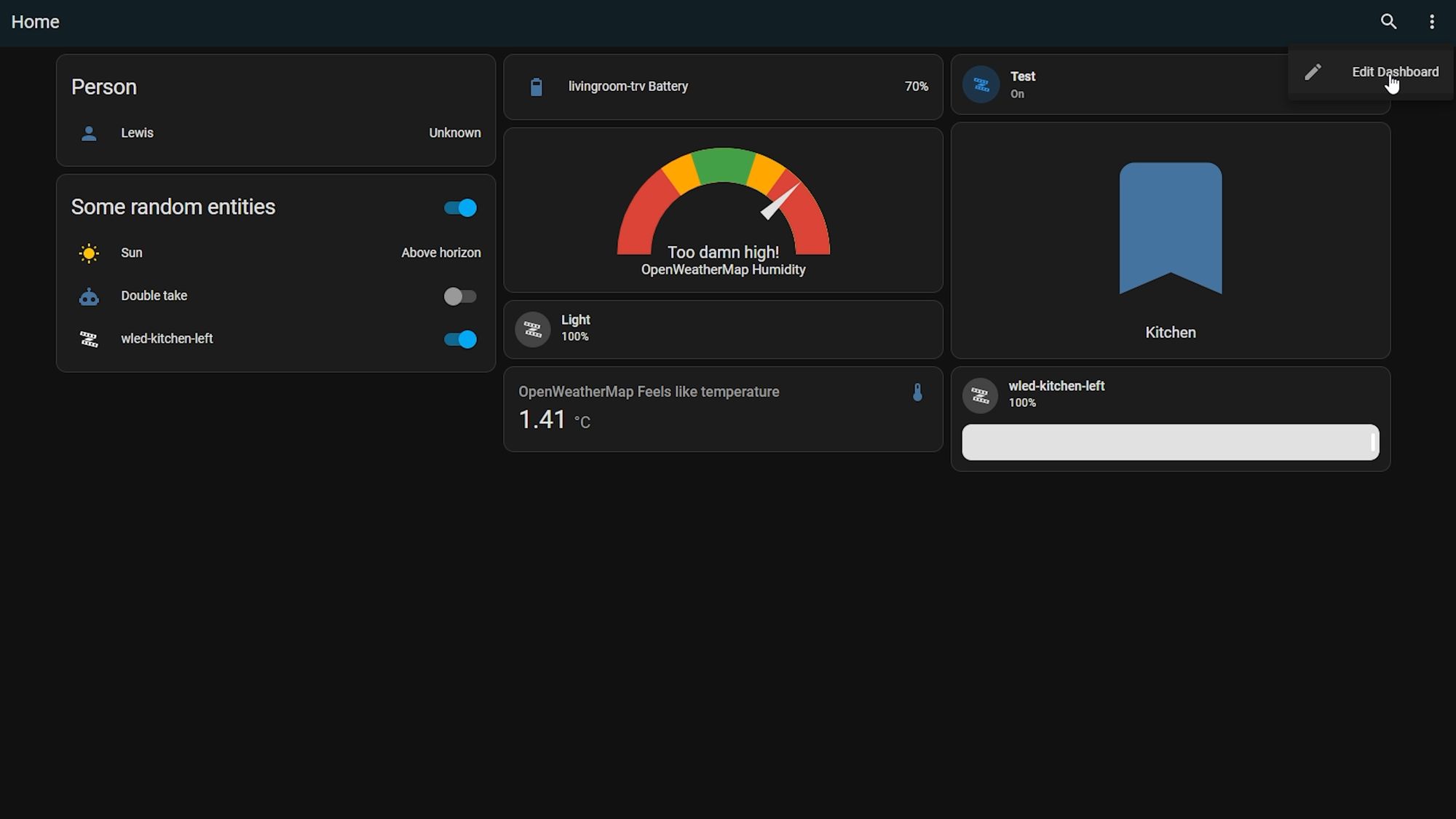Click the Test entity card
Viewport: 1456px width, 819px height.
click(1170, 84)
